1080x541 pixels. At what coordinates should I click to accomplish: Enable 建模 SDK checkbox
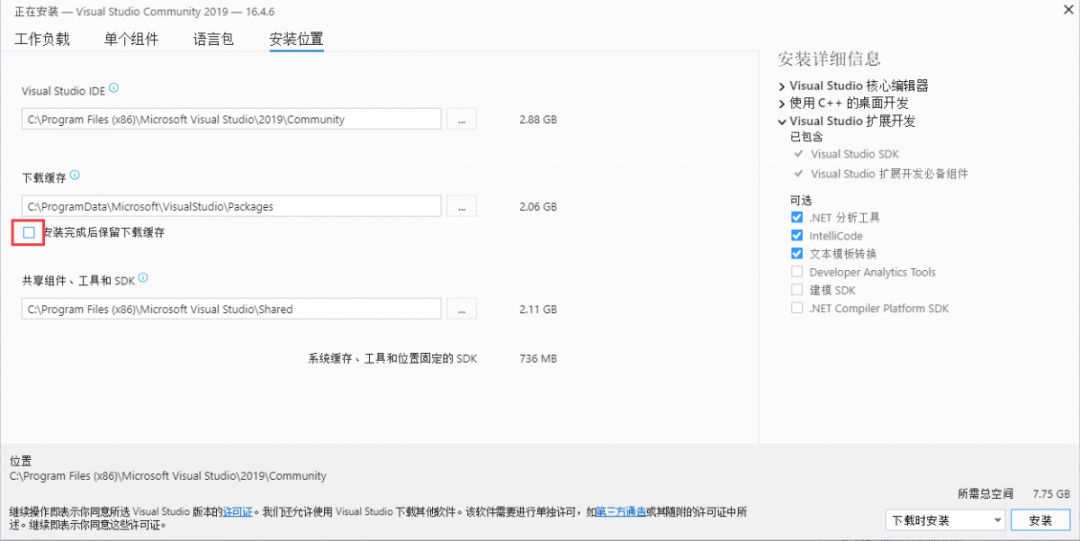(797, 289)
